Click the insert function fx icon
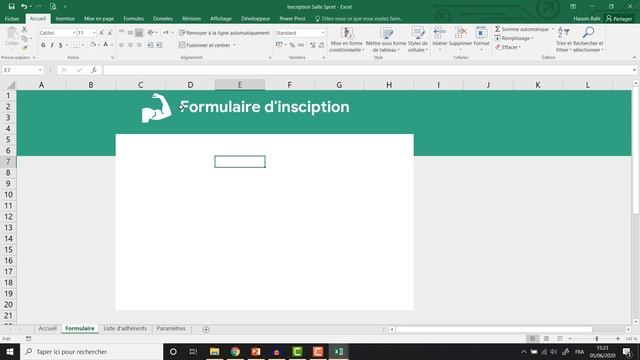 click(x=94, y=70)
